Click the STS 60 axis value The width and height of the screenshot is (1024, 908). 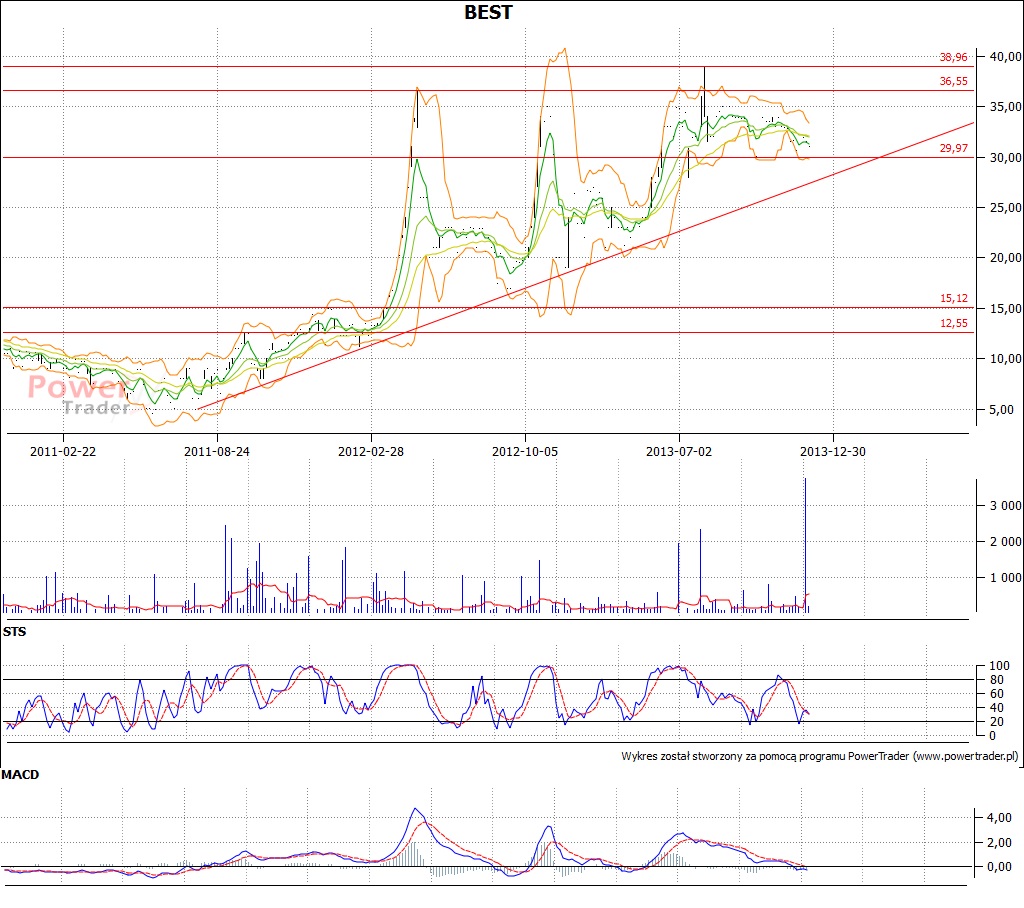pos(997,694)
